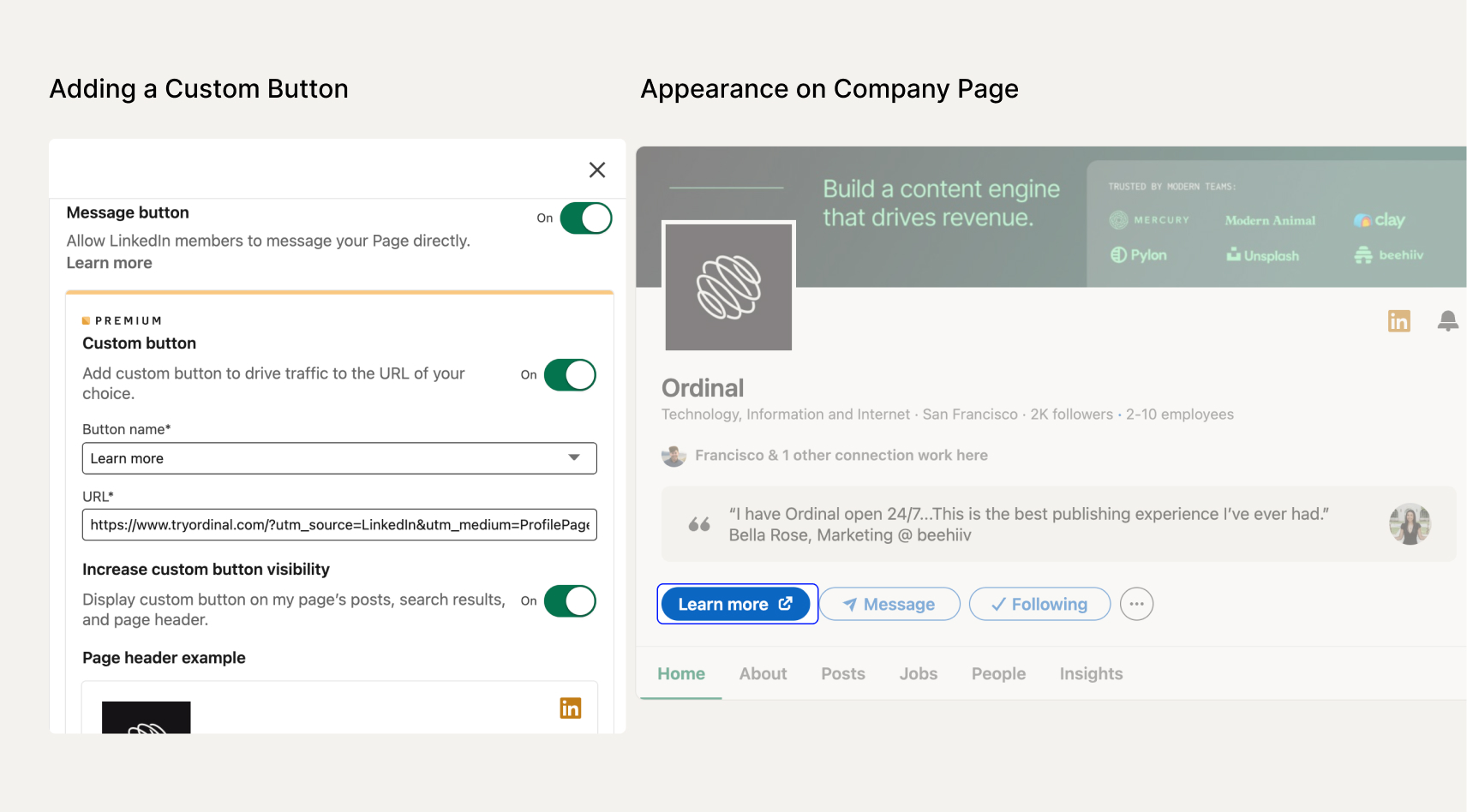Image resolution: width=1467 pixels, height=812 pixels.
Task: Open the Button name dropdown
Action: (573, 458)
